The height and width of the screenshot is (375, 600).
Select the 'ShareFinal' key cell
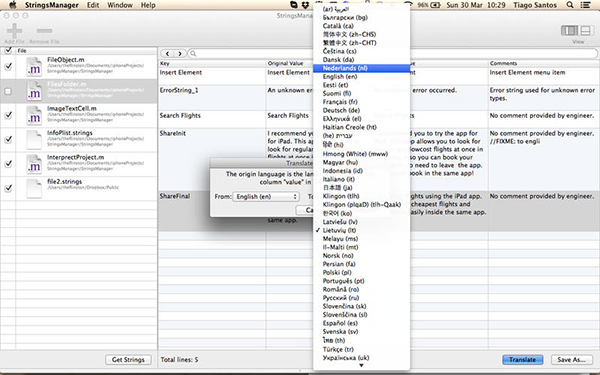pos(212,211)
